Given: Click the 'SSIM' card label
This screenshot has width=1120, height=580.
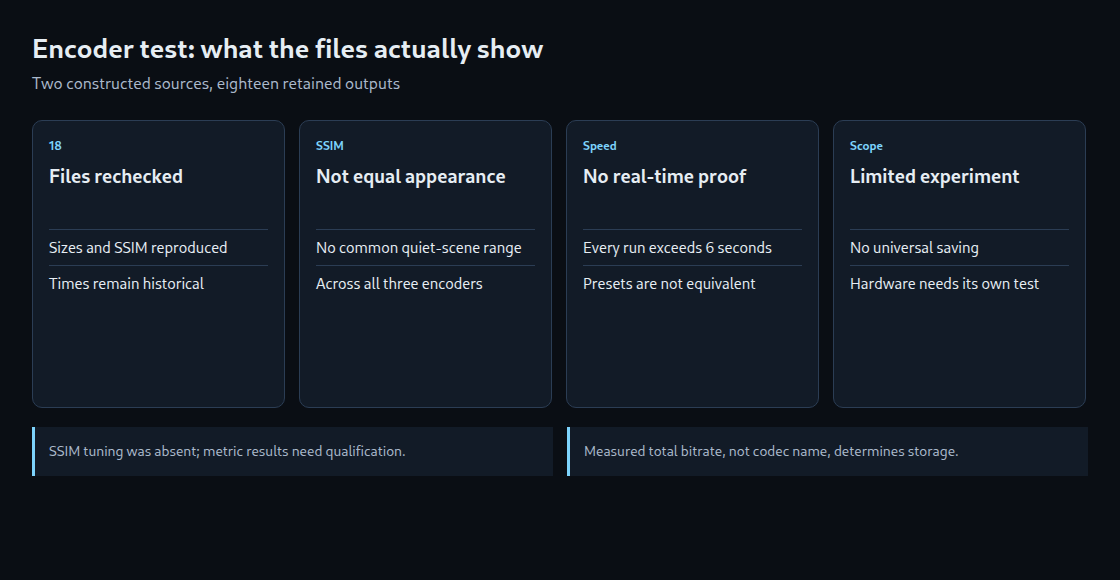Looking at the screenshot, I should (329, 146).
